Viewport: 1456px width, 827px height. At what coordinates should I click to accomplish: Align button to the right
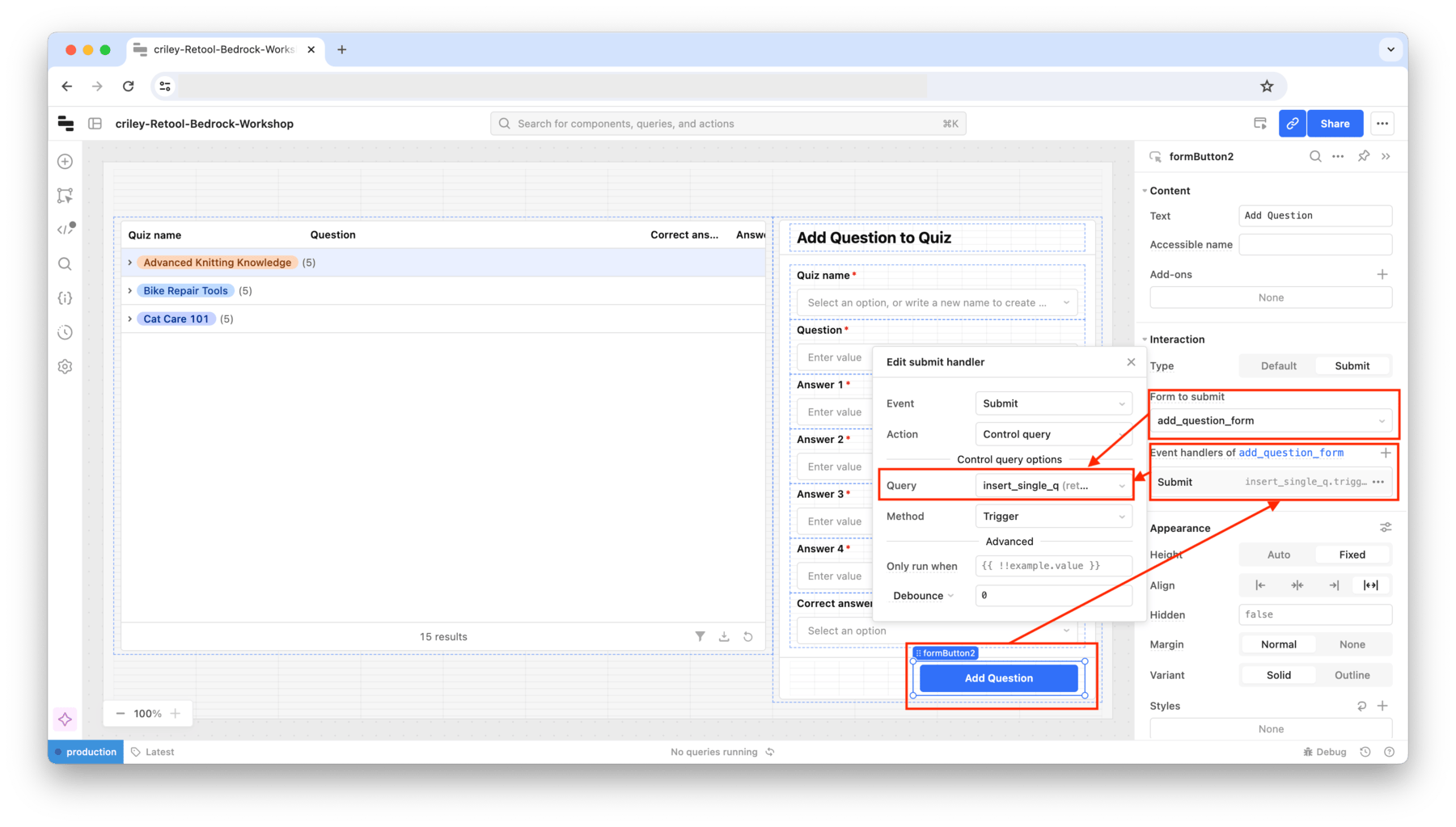pos(1334,585)
